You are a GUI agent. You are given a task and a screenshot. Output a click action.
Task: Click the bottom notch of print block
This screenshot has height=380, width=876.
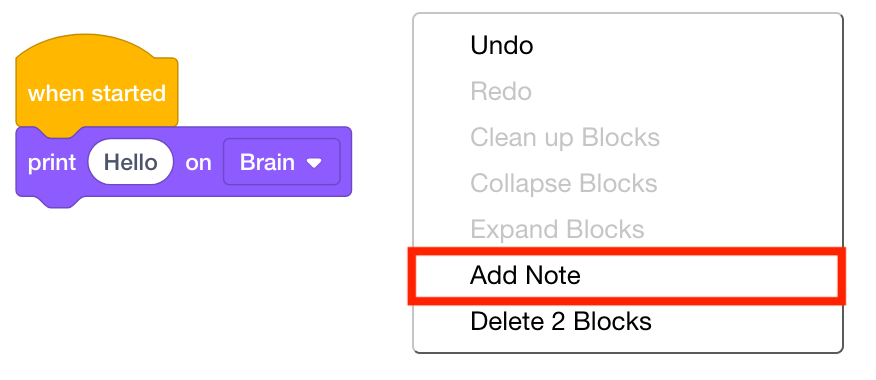tap(61, 202)
